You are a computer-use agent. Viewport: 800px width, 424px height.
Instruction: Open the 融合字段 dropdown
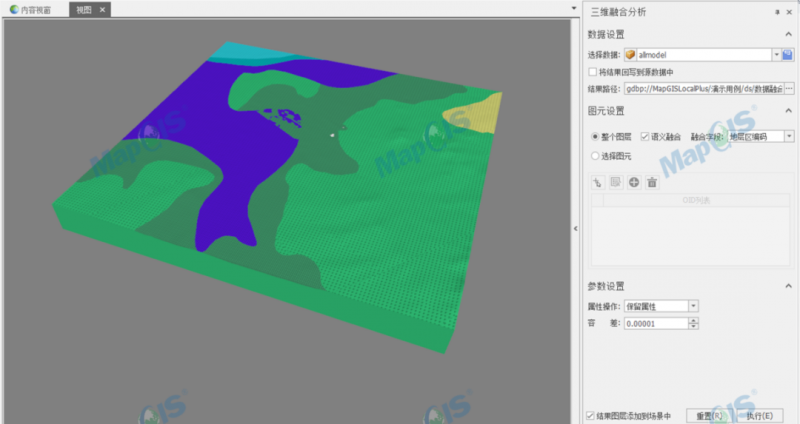pyautogui.click(x=789, y=137)
